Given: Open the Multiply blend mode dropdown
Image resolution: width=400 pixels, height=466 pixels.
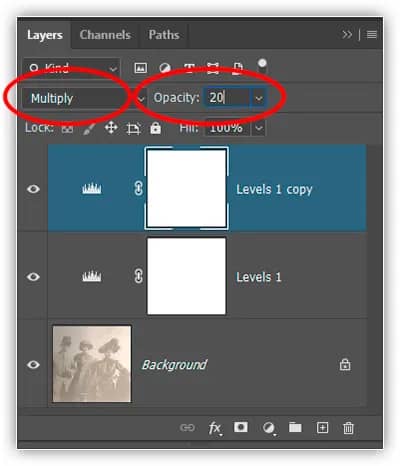Looking at the screenshot, I should 84,98.
